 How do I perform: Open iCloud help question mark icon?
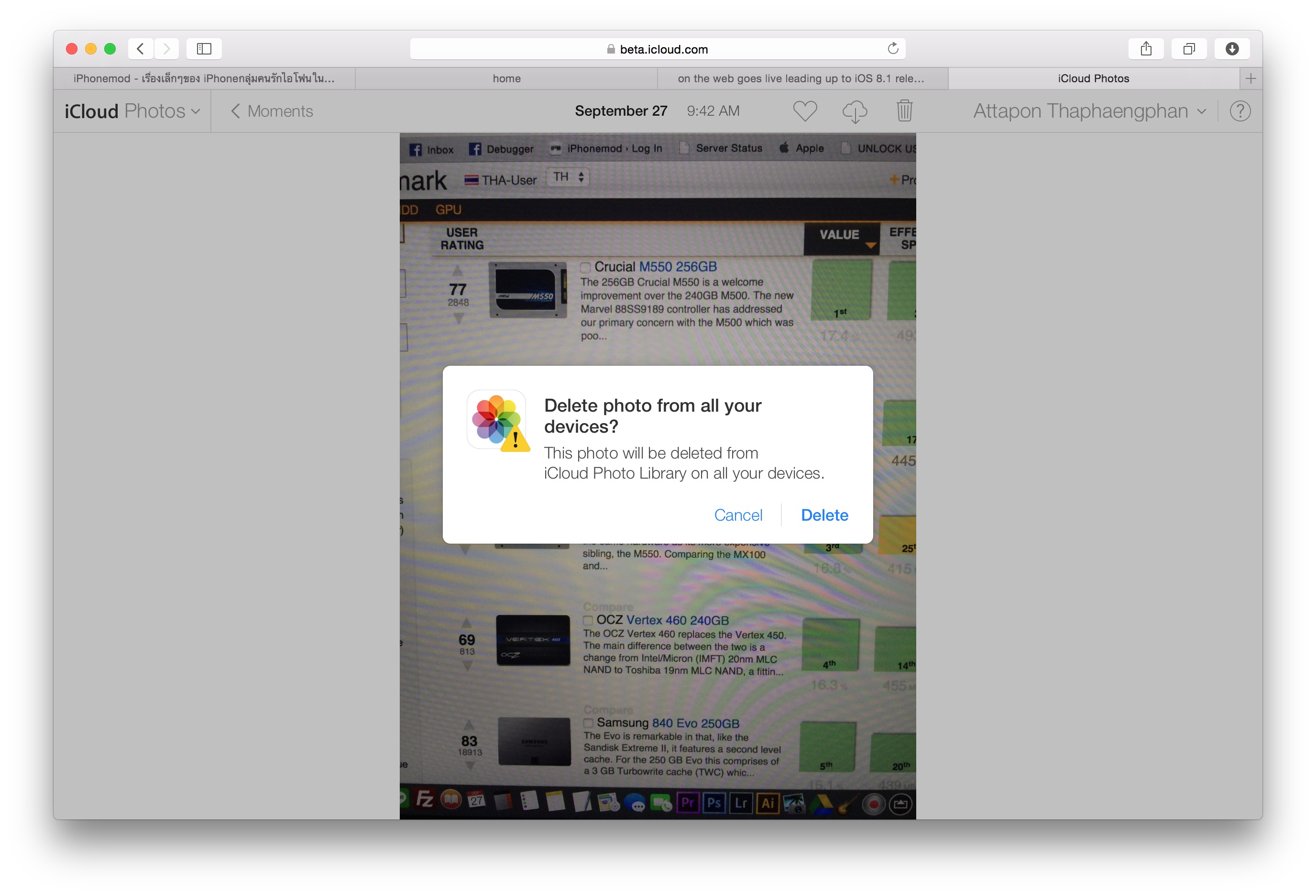pos(1240,111)
